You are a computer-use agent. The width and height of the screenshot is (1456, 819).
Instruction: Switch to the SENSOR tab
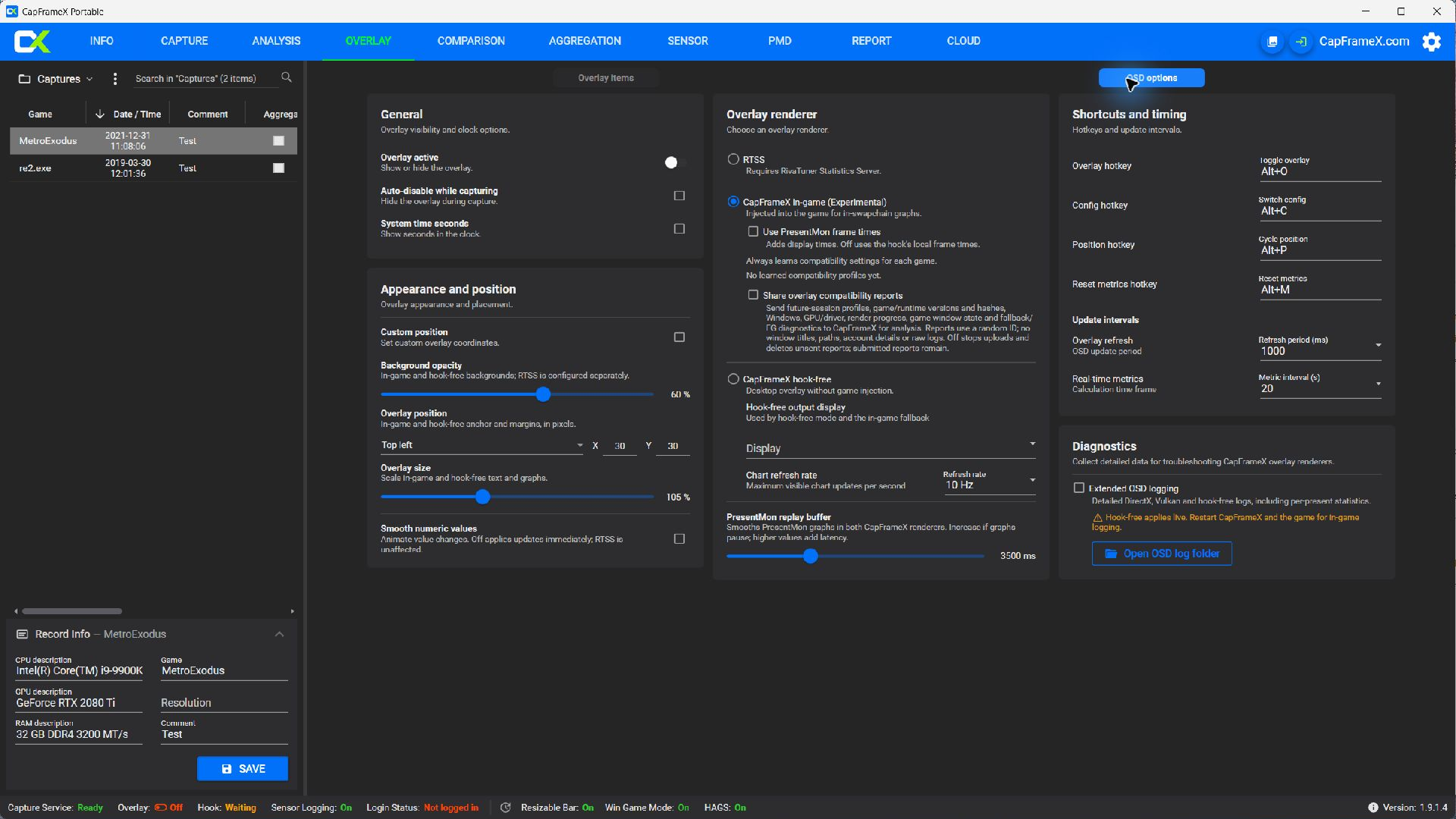[x=688, y=41]
